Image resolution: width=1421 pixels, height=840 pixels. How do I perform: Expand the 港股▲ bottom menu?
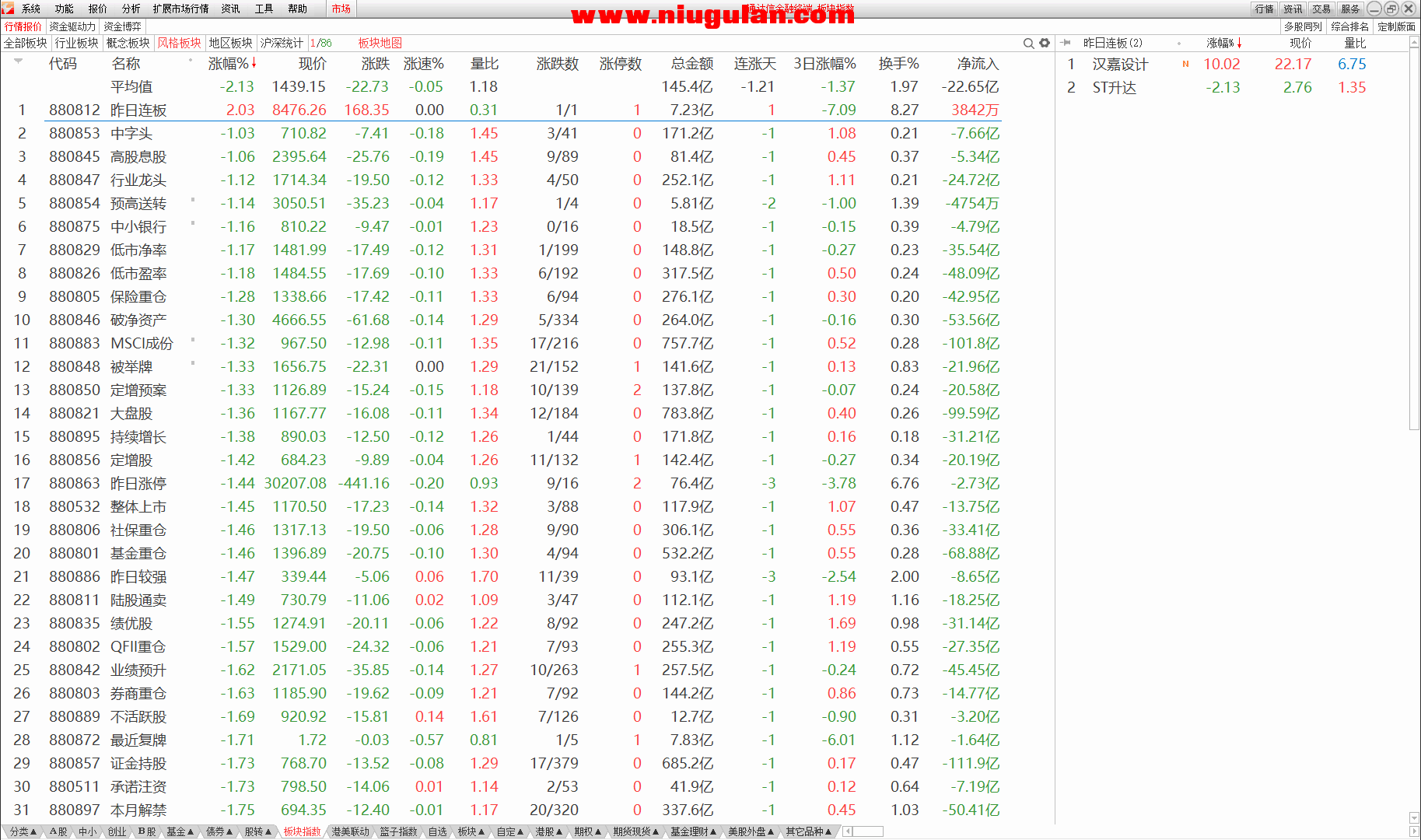548,831
